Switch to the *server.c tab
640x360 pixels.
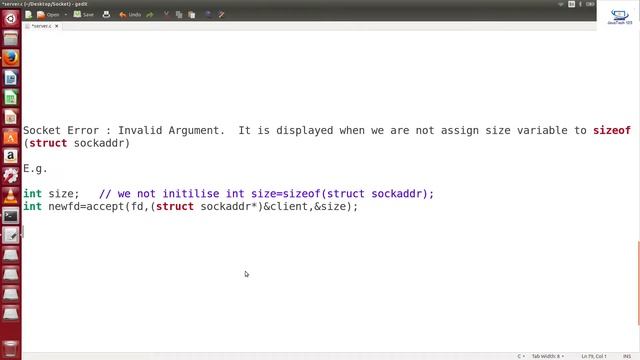pyautogui.click(x=41, y=26)
